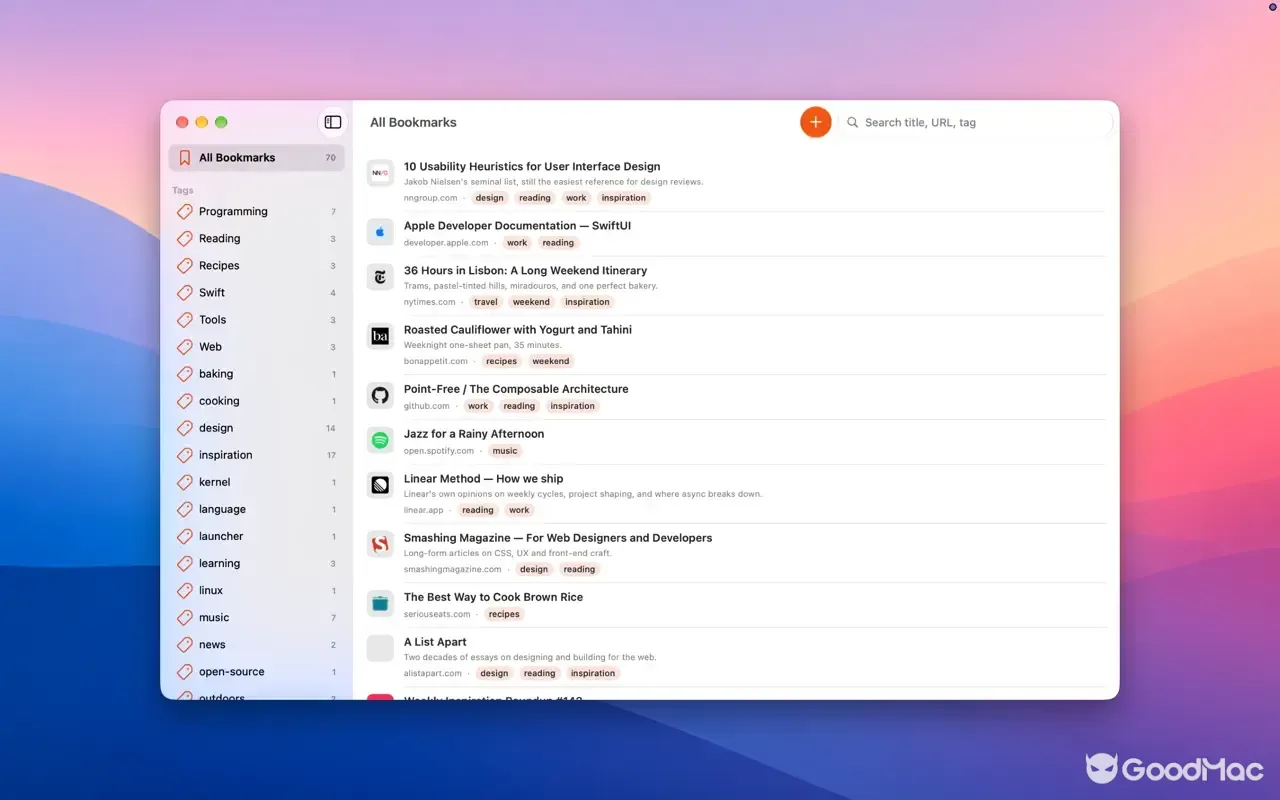This screenshot has width=1280, height=800.
Task: Select the open-source tag in sidebar
Action: tap(257, 672)
